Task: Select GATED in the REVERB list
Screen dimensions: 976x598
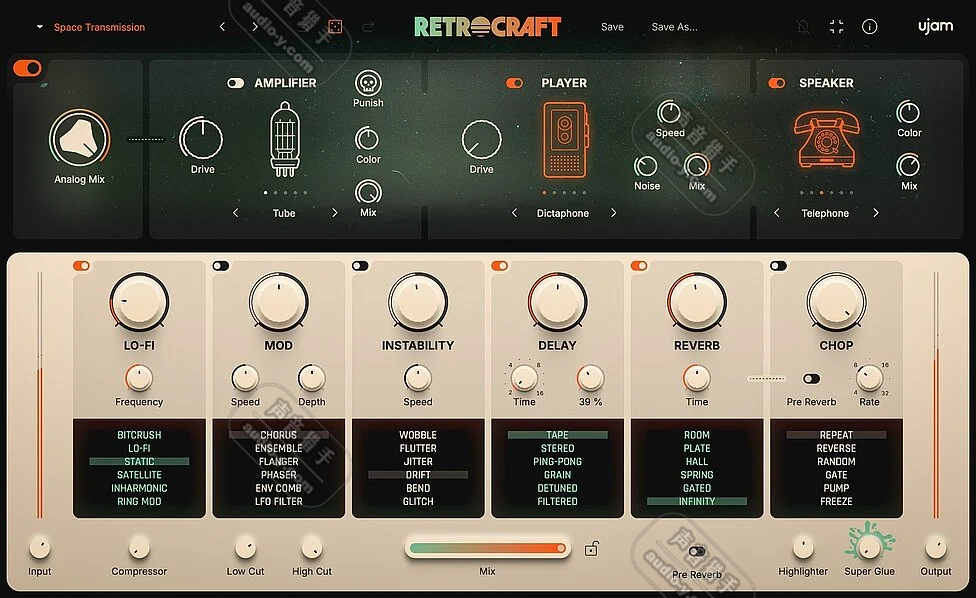Action: click(697, 488)
